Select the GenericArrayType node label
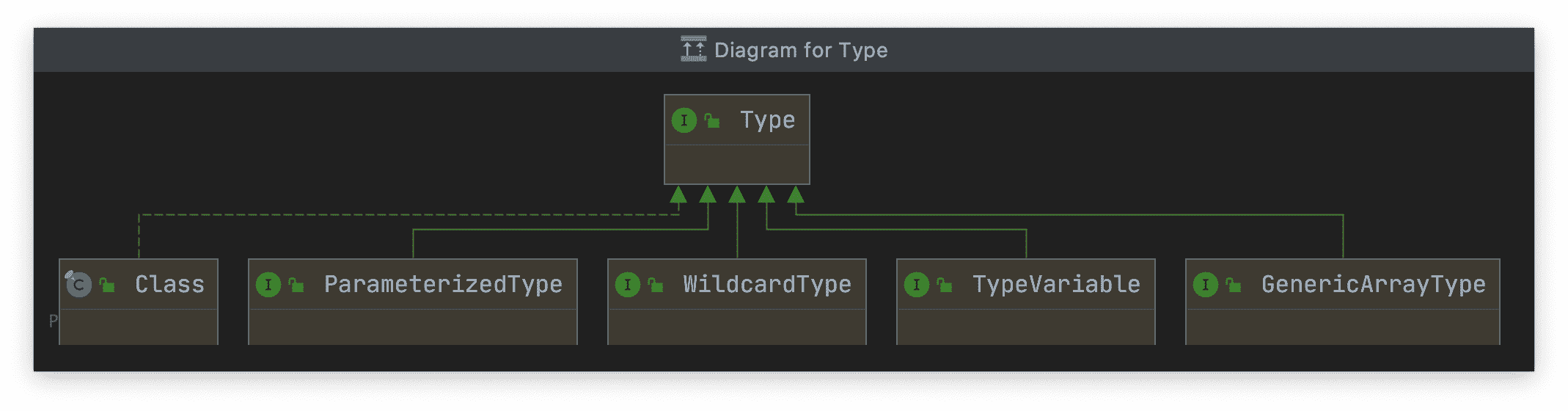The width and height of the screenshot is (1568, 411). coord(1373,285)
